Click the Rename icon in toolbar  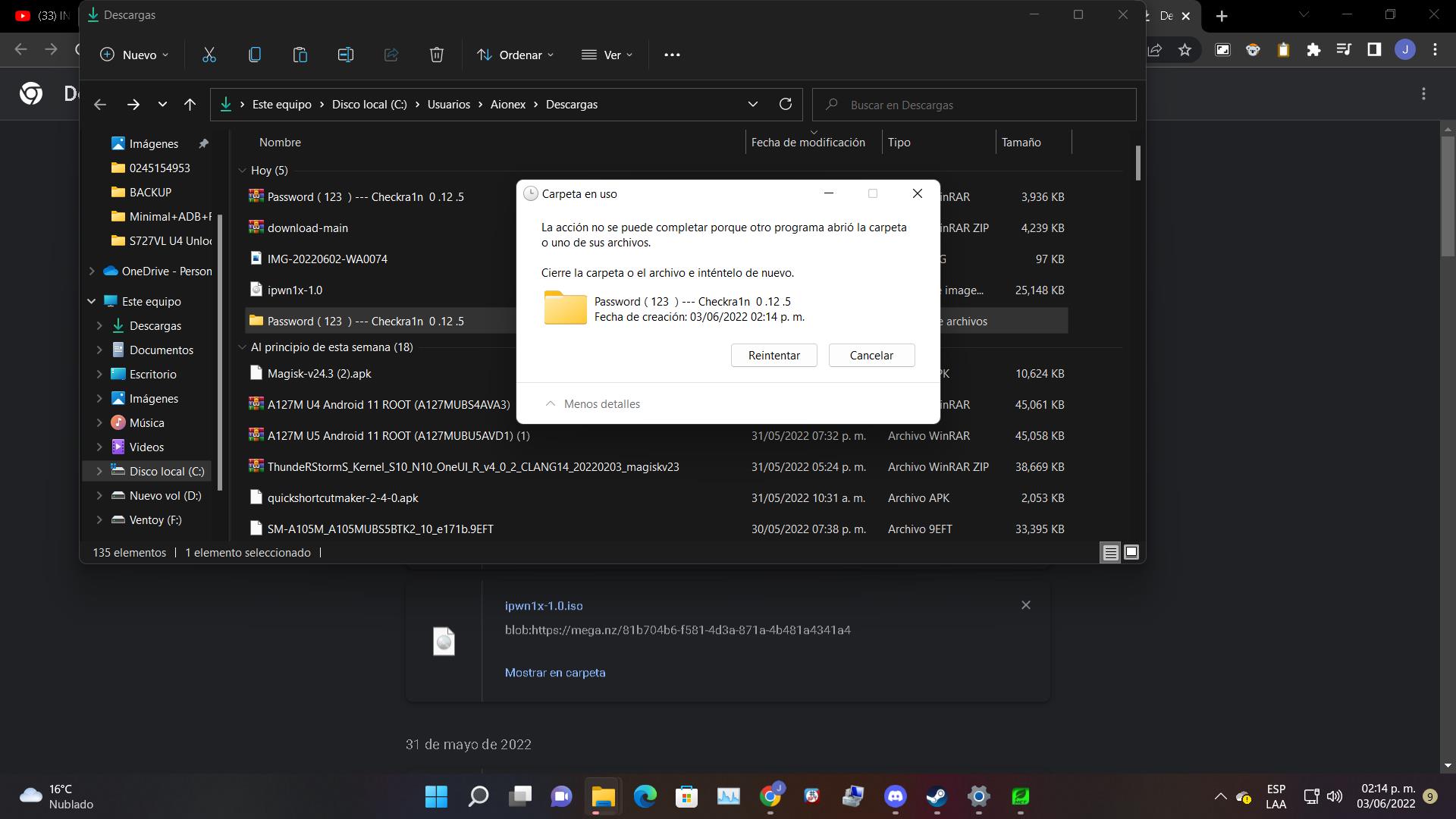click(346, 55)
